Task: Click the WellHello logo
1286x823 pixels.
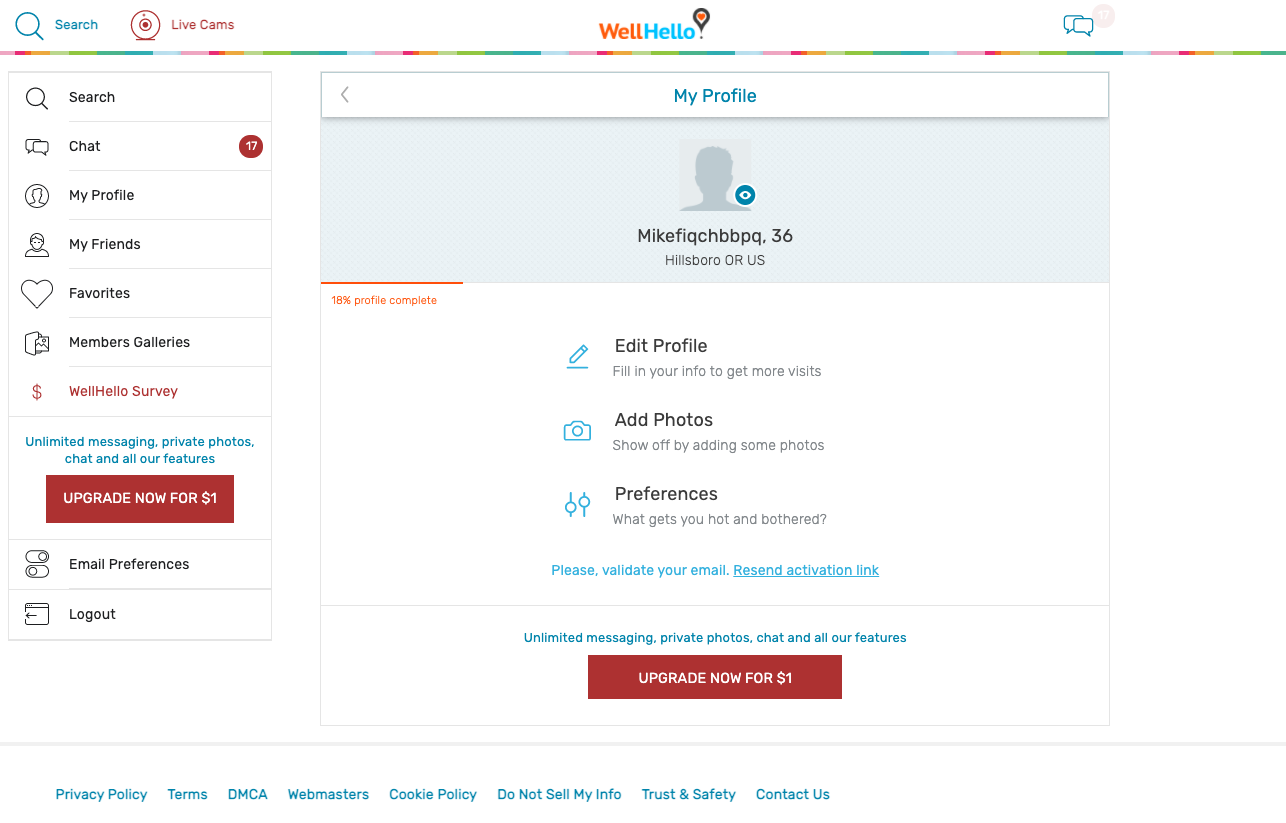Action: (654, 25)
